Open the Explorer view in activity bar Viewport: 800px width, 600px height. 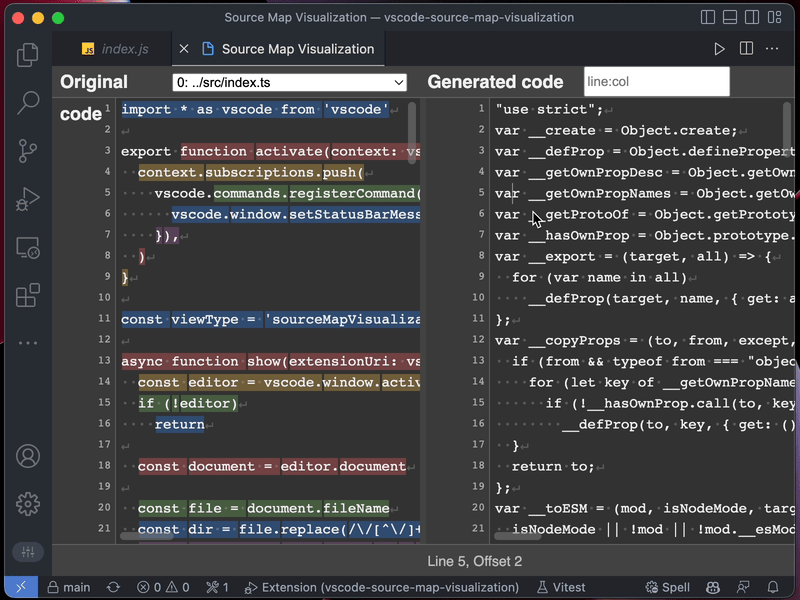pyautogui.click(x=28, y=55)
